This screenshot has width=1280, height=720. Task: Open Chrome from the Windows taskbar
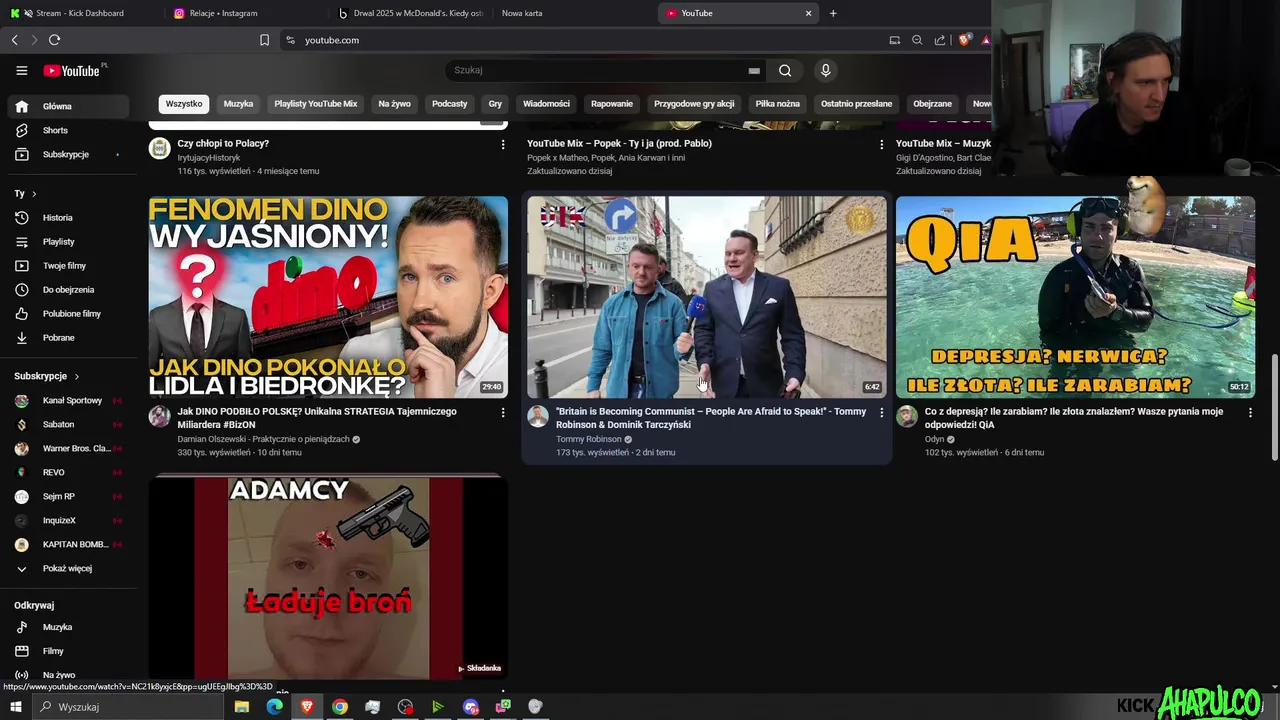point(340,707)
